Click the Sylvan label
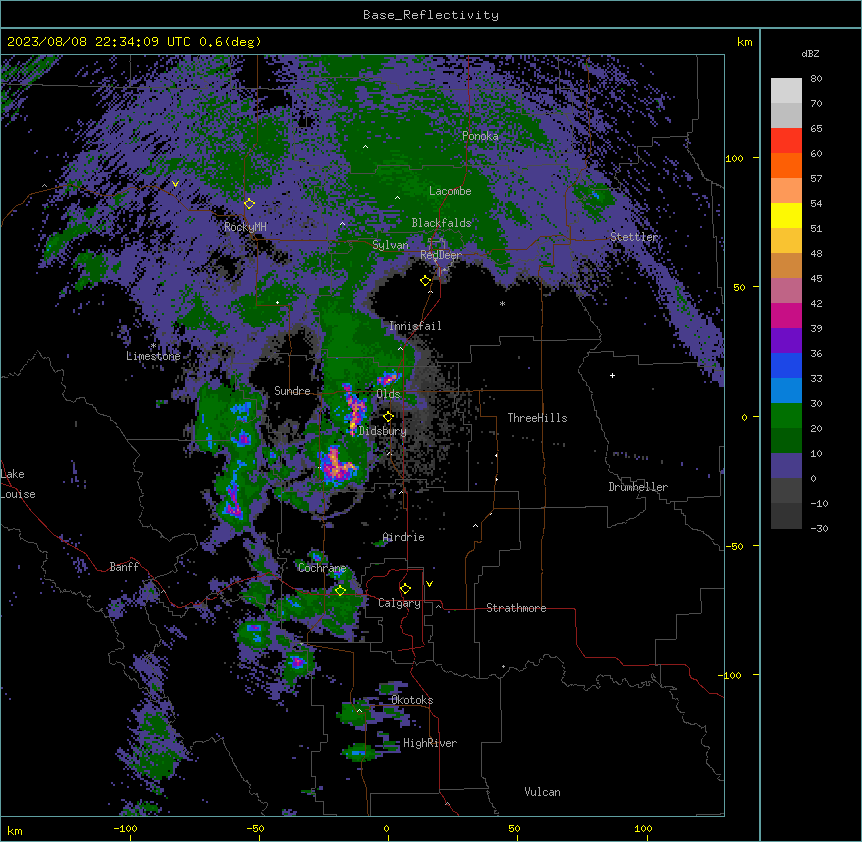This screenshot has height=842, width=862. pos(390,245)
